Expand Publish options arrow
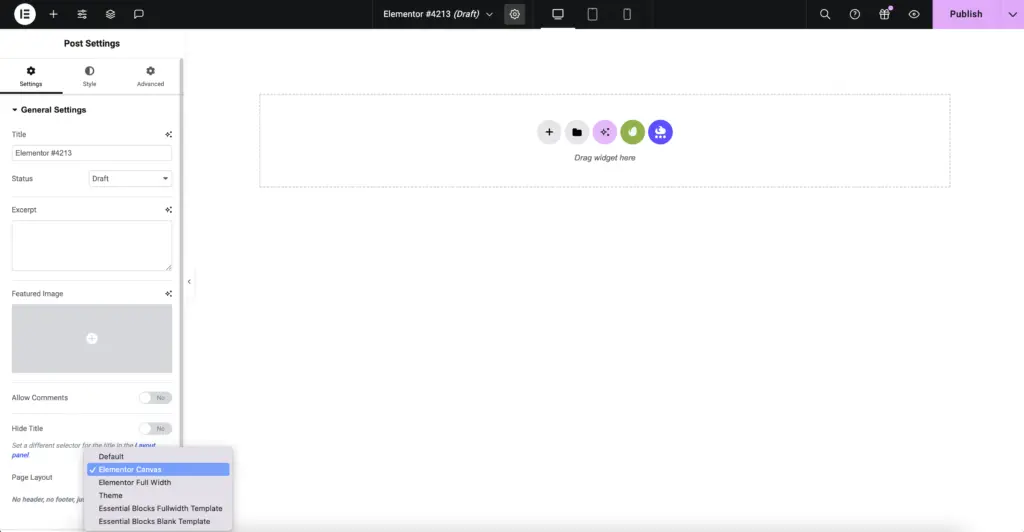Viewport: 1024px width, 532px height. point(1011,14)
